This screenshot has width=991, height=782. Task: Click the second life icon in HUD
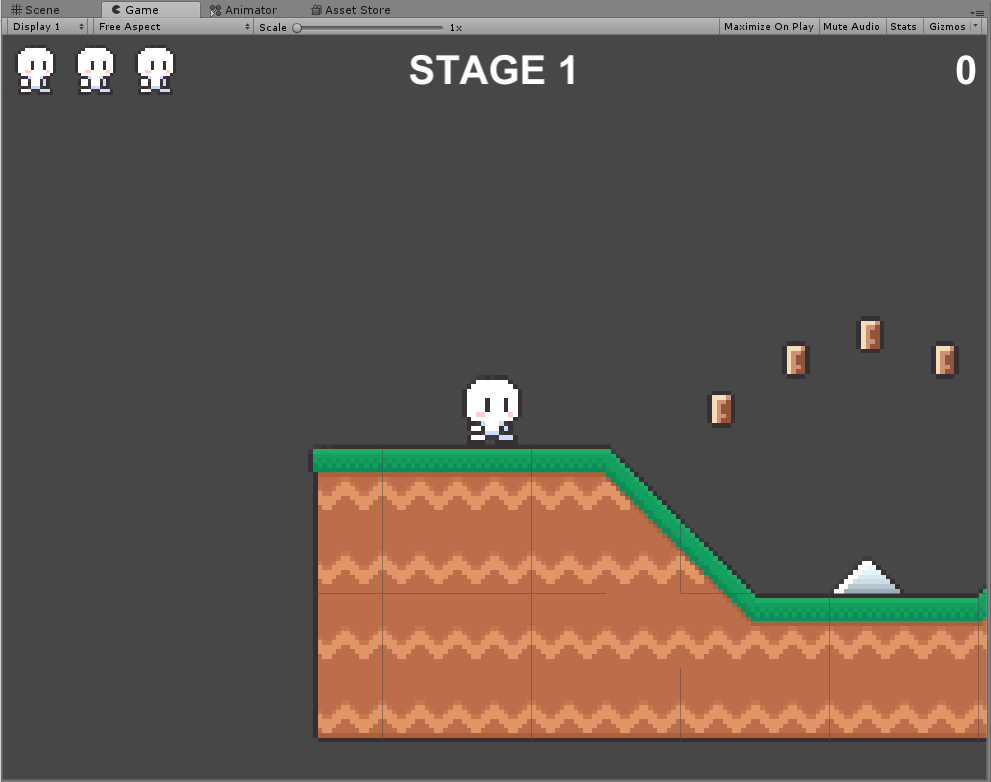(95, 70)
